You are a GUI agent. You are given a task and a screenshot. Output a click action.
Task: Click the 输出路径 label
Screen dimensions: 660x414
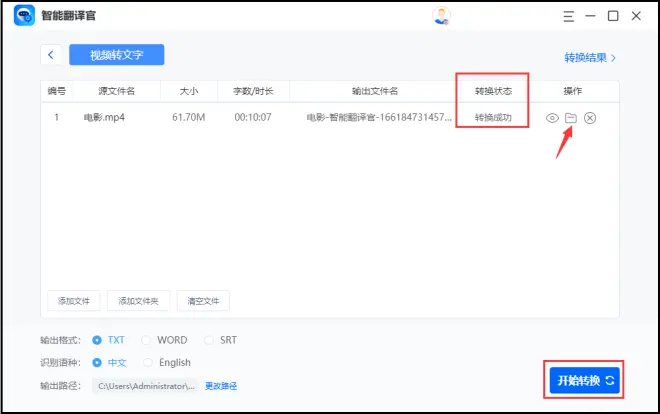pyautogui.click(x=60, y=386)
